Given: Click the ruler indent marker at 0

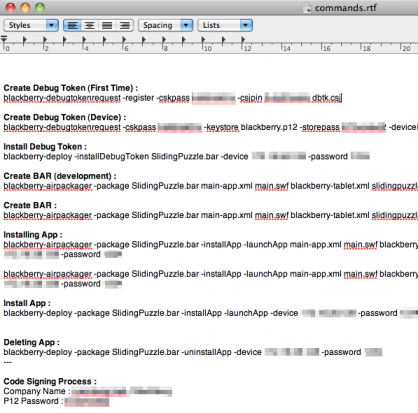Looking at the screenshot, I should click(x=4, y=40).
